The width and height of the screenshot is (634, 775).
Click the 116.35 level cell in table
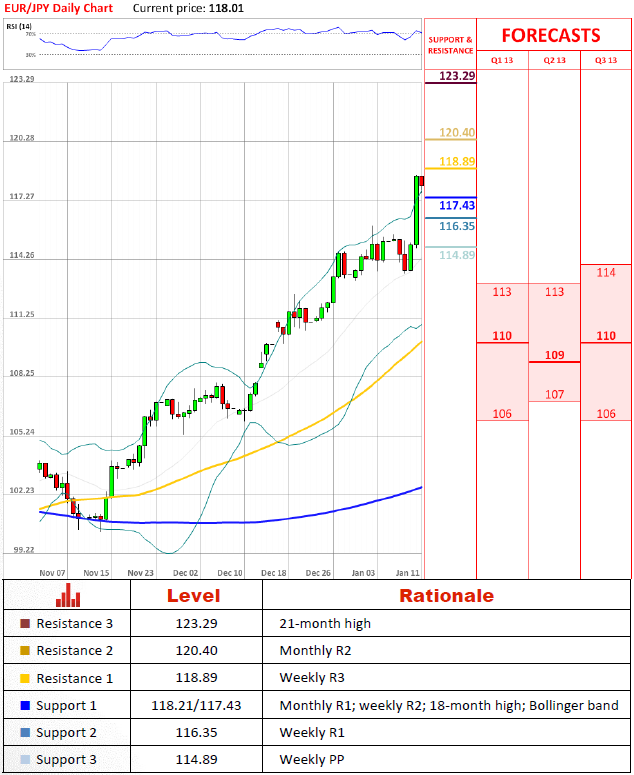[x=196, y=732]
